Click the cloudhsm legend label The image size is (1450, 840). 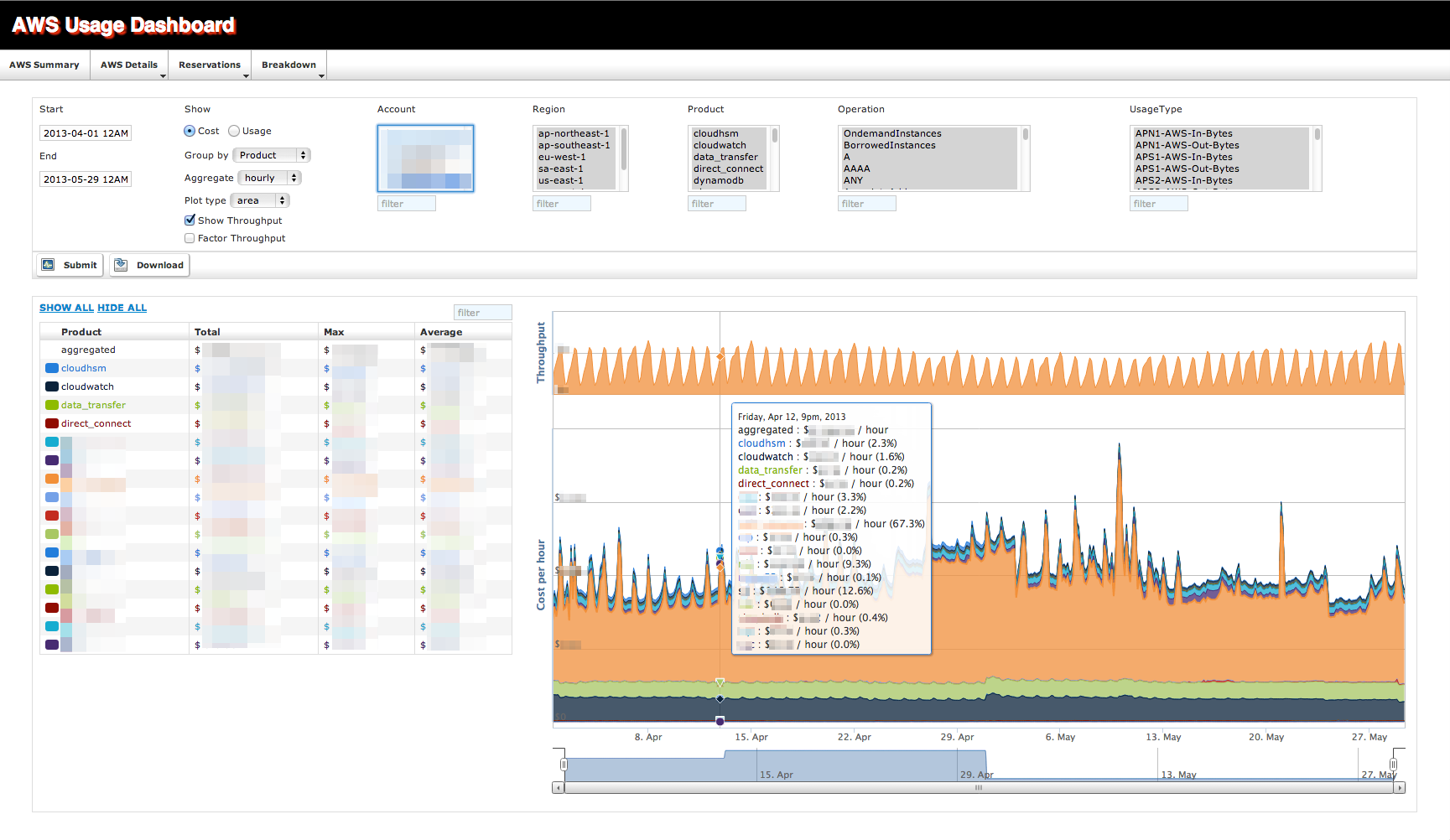84,368
